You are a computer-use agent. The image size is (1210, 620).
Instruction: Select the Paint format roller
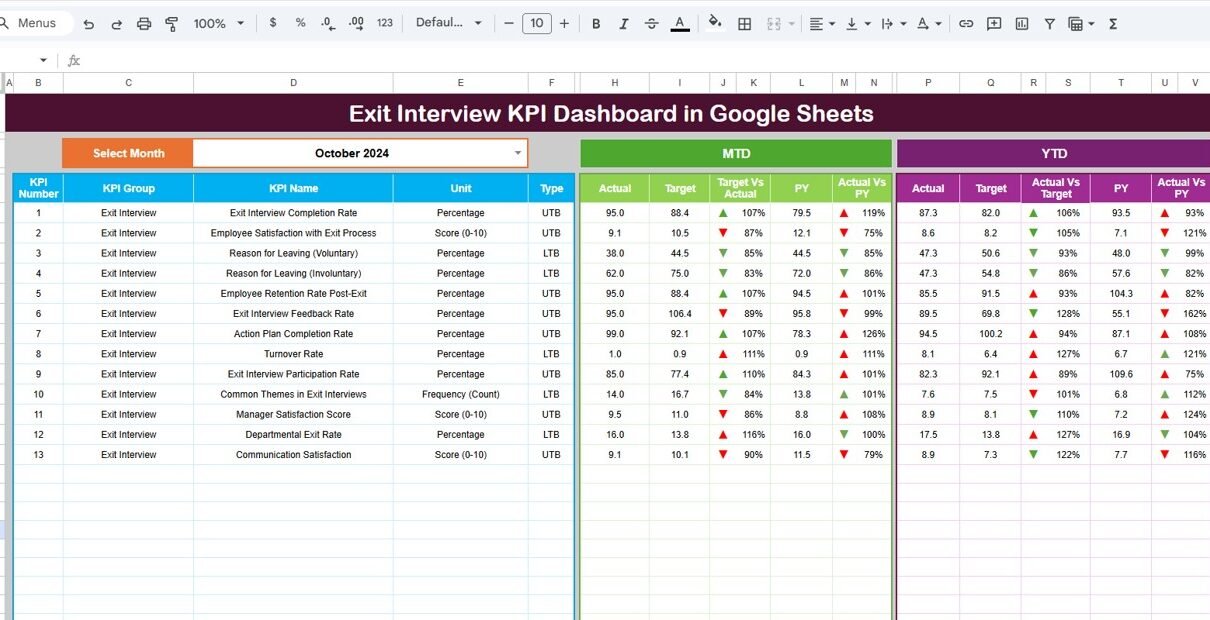[x=171, y=23]
